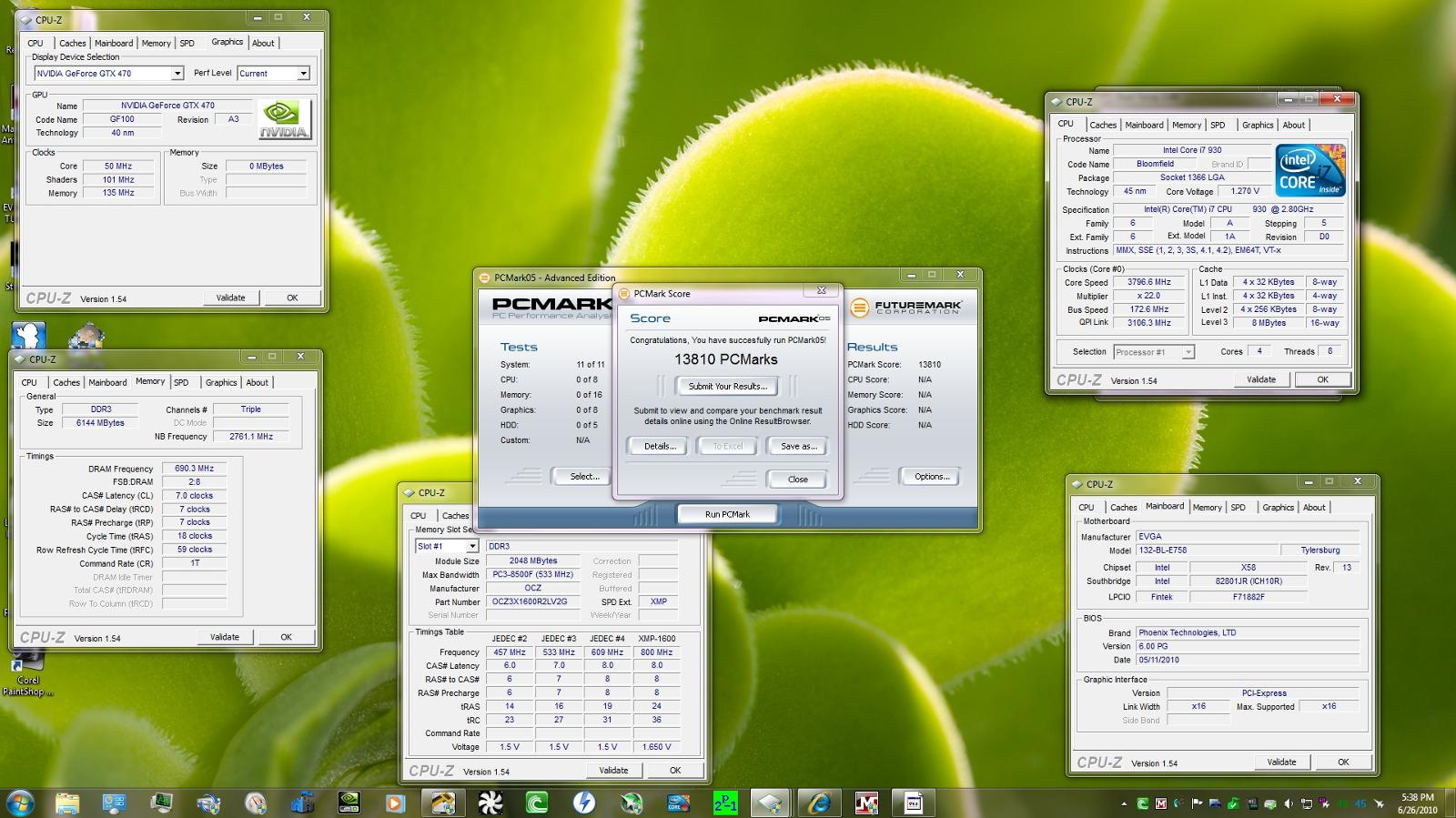Screen dimensions: 1456x818
Task: Click Validate in CPU-Z CPU window
Action: click(1260, 379)
